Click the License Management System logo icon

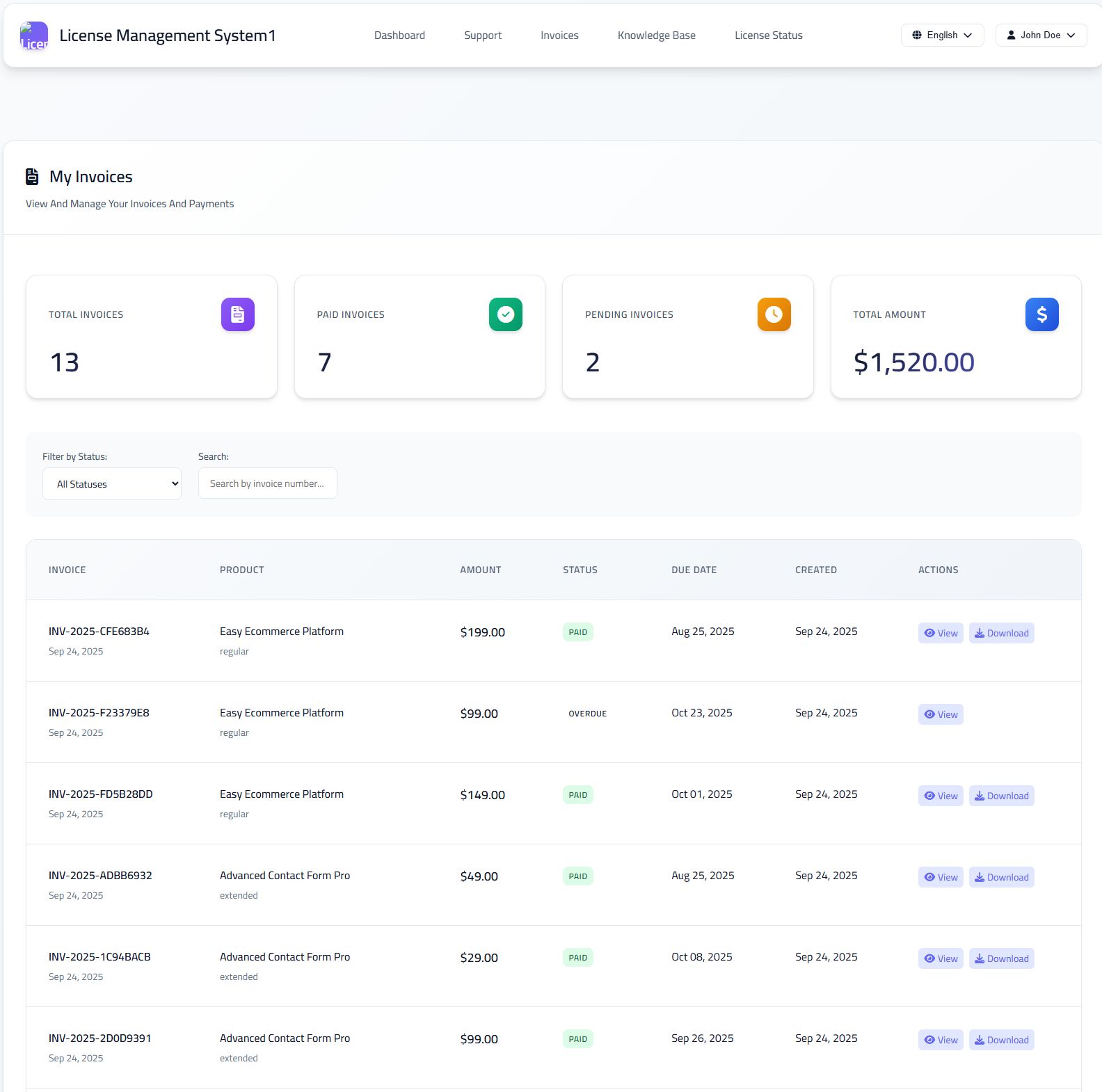click(x=34, y=35)
